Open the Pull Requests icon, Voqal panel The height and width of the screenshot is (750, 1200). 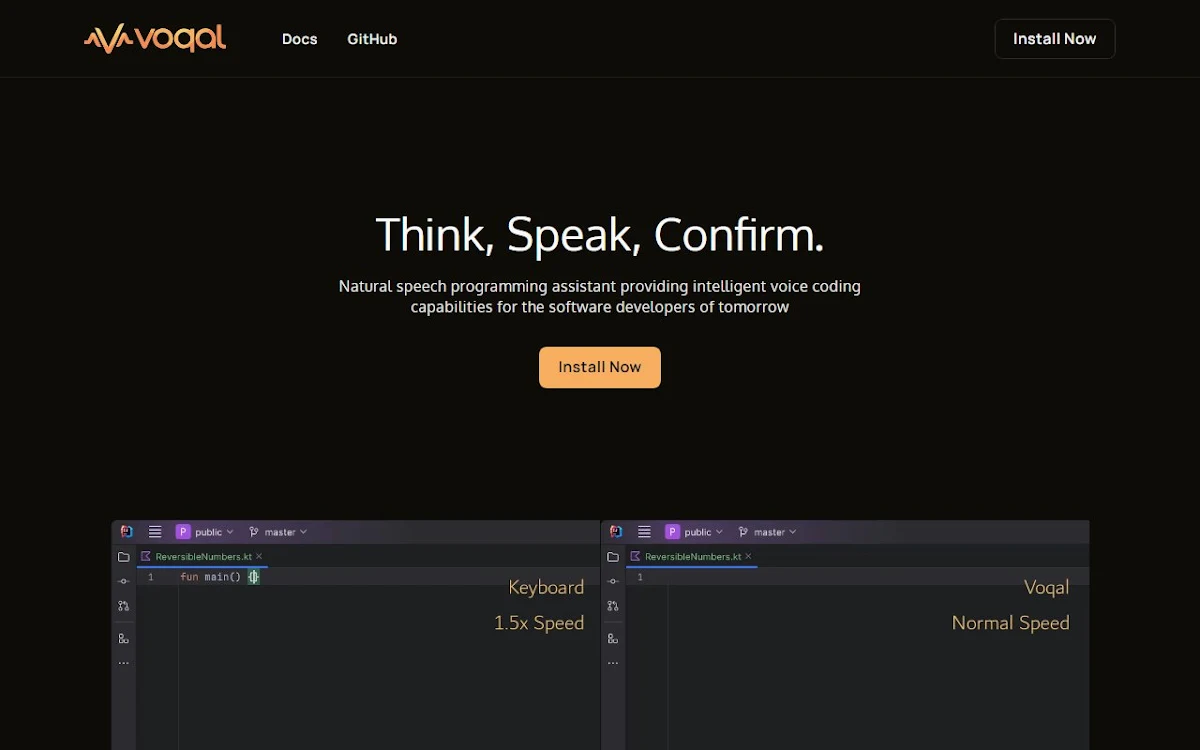pos(613,606)
